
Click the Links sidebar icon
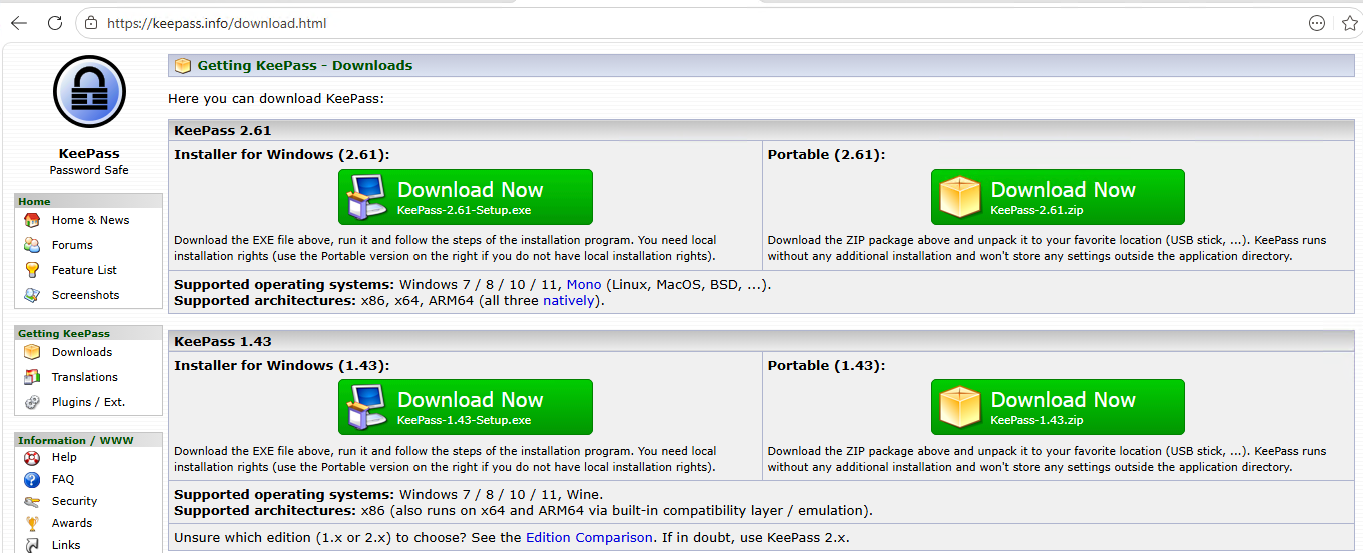(x=32, y=545)
